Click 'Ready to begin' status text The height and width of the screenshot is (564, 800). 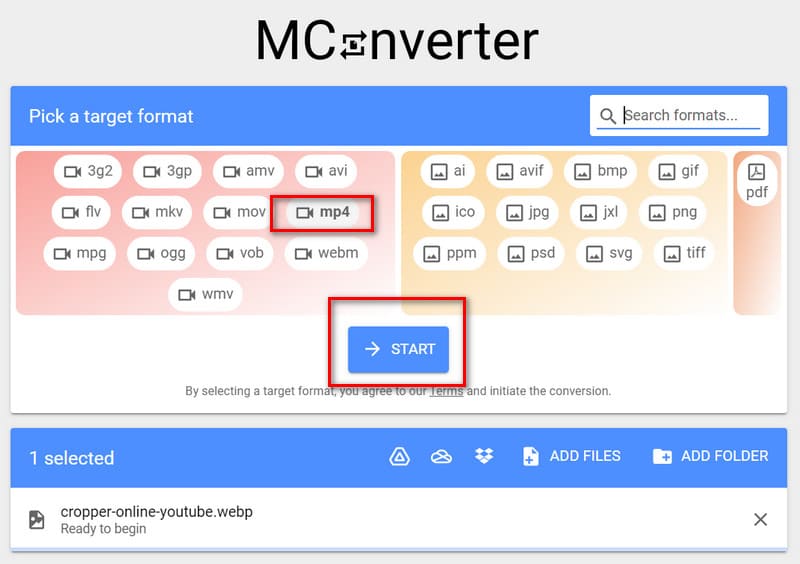pyautogui.click(x=104, y=529)
